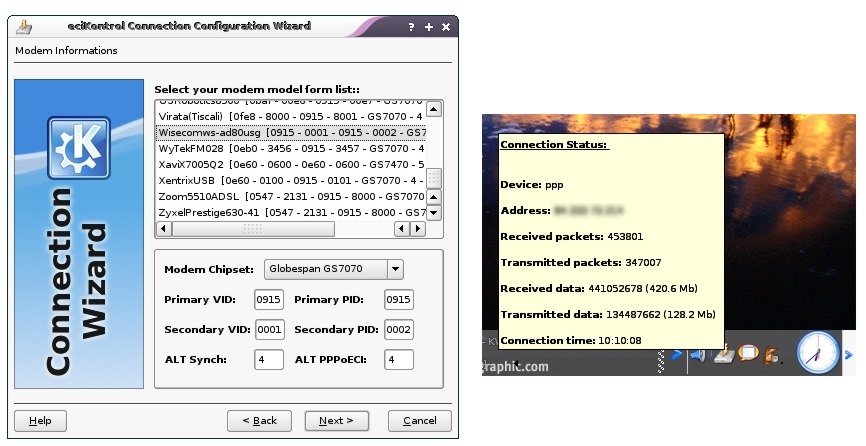This screenshot has width=866, height=446.
Task: Click Received packets value 453801
Action: point(625,237)
